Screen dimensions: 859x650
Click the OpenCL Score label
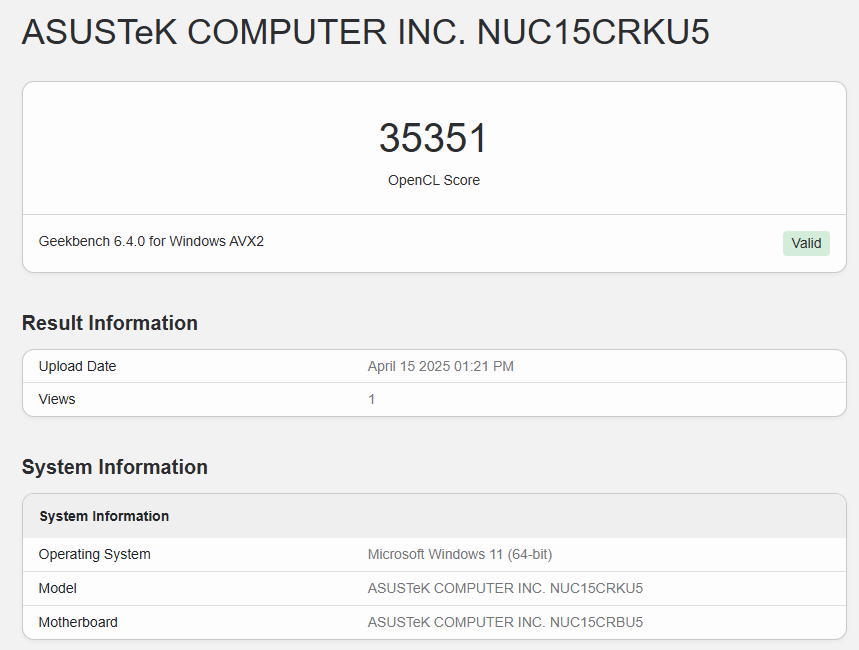433,181
